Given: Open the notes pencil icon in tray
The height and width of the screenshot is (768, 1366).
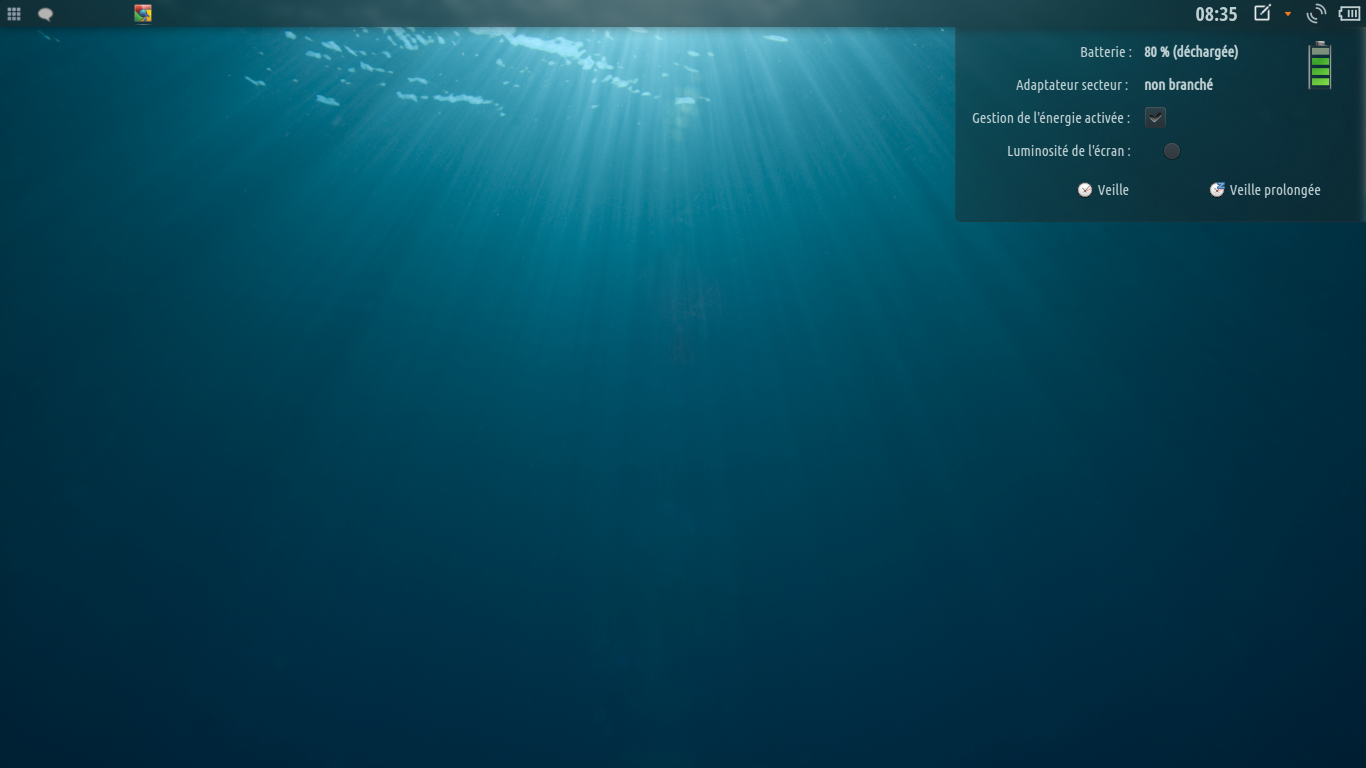Looking at the screenshot, I should 1263,13.
